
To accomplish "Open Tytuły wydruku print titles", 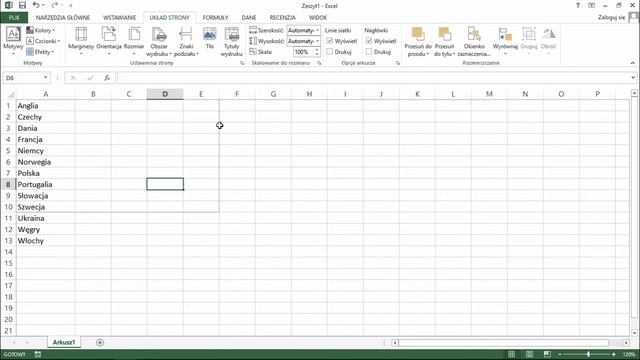I will (231, 42).
